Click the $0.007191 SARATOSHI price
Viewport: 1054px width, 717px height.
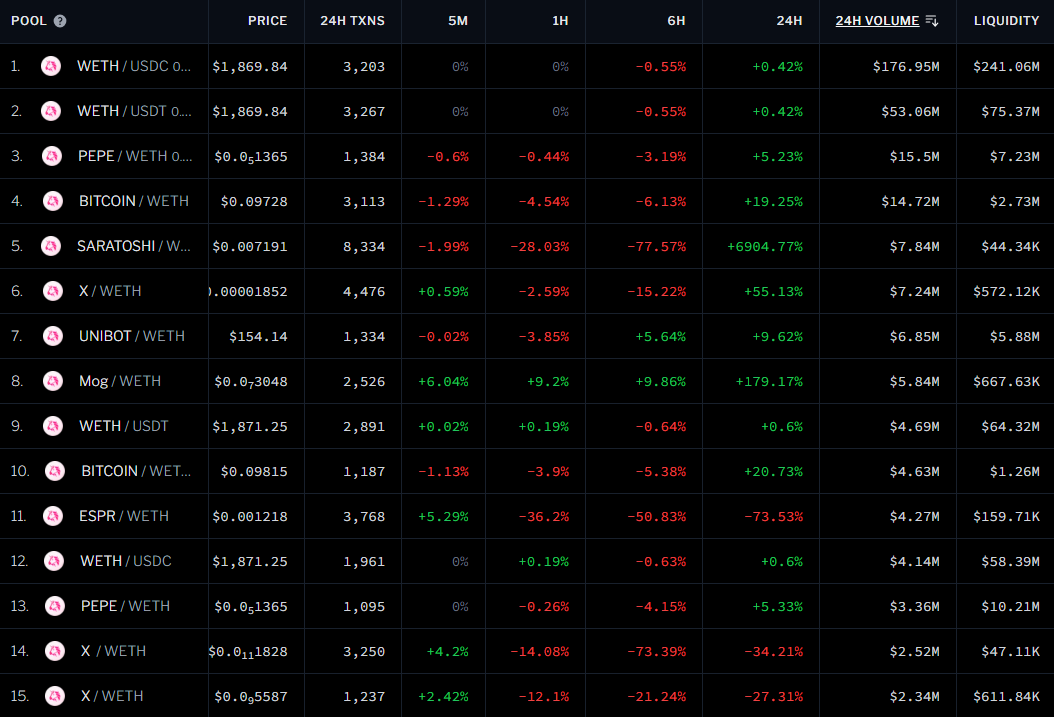coord(250,247)
